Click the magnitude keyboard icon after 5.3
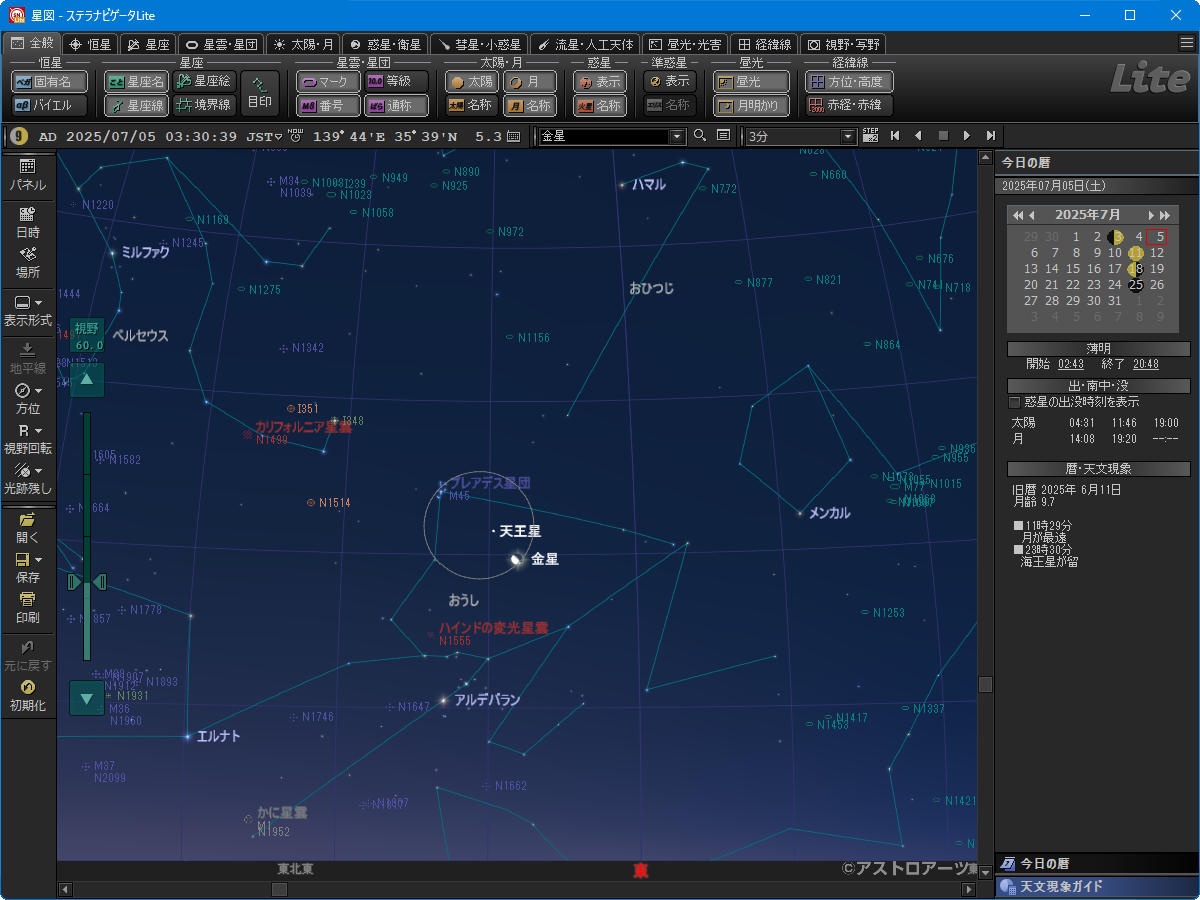Screen dimensions: 1200x900 pos(514,136)
